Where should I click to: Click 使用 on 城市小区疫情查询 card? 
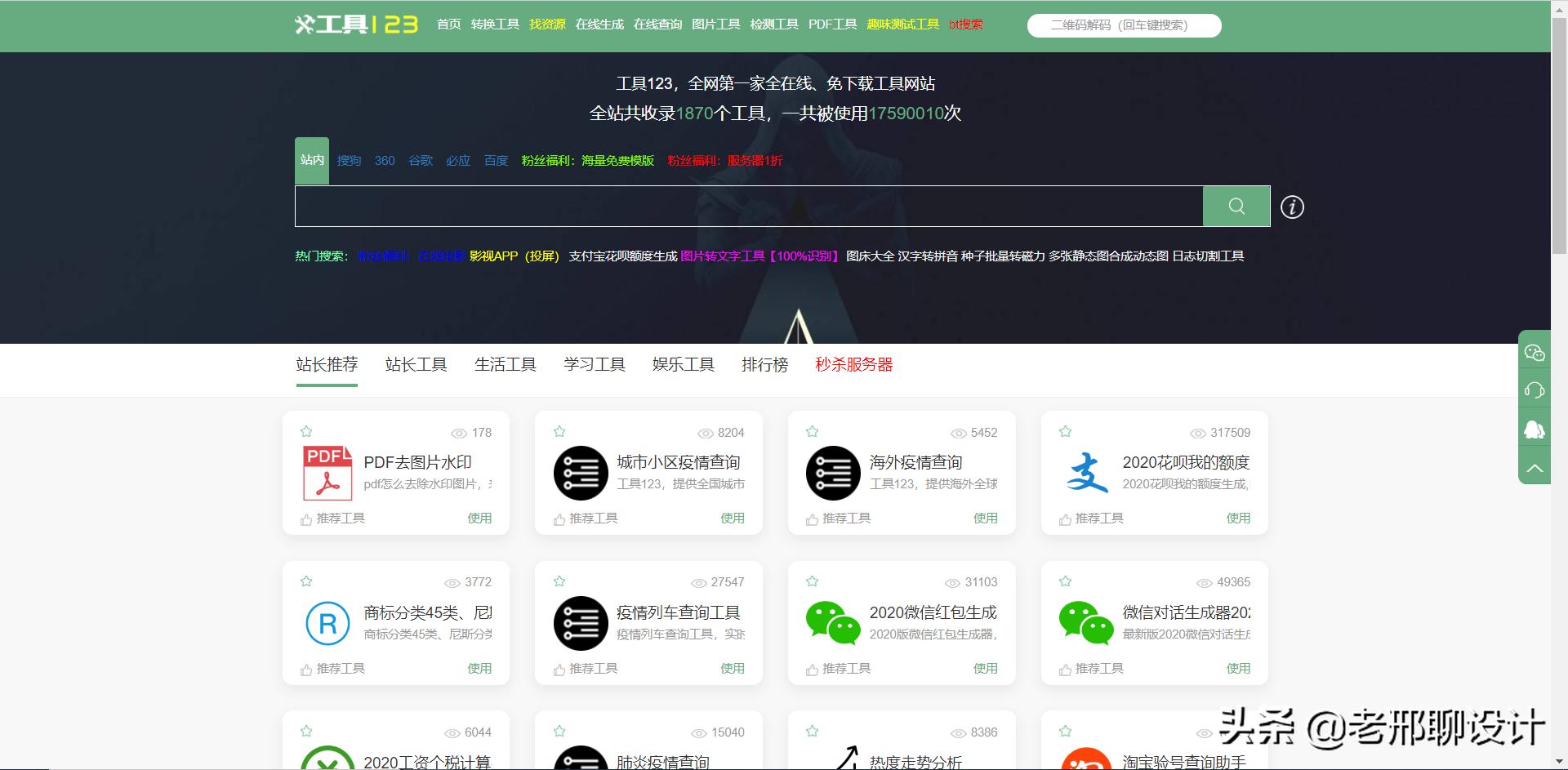pos(733,518)
